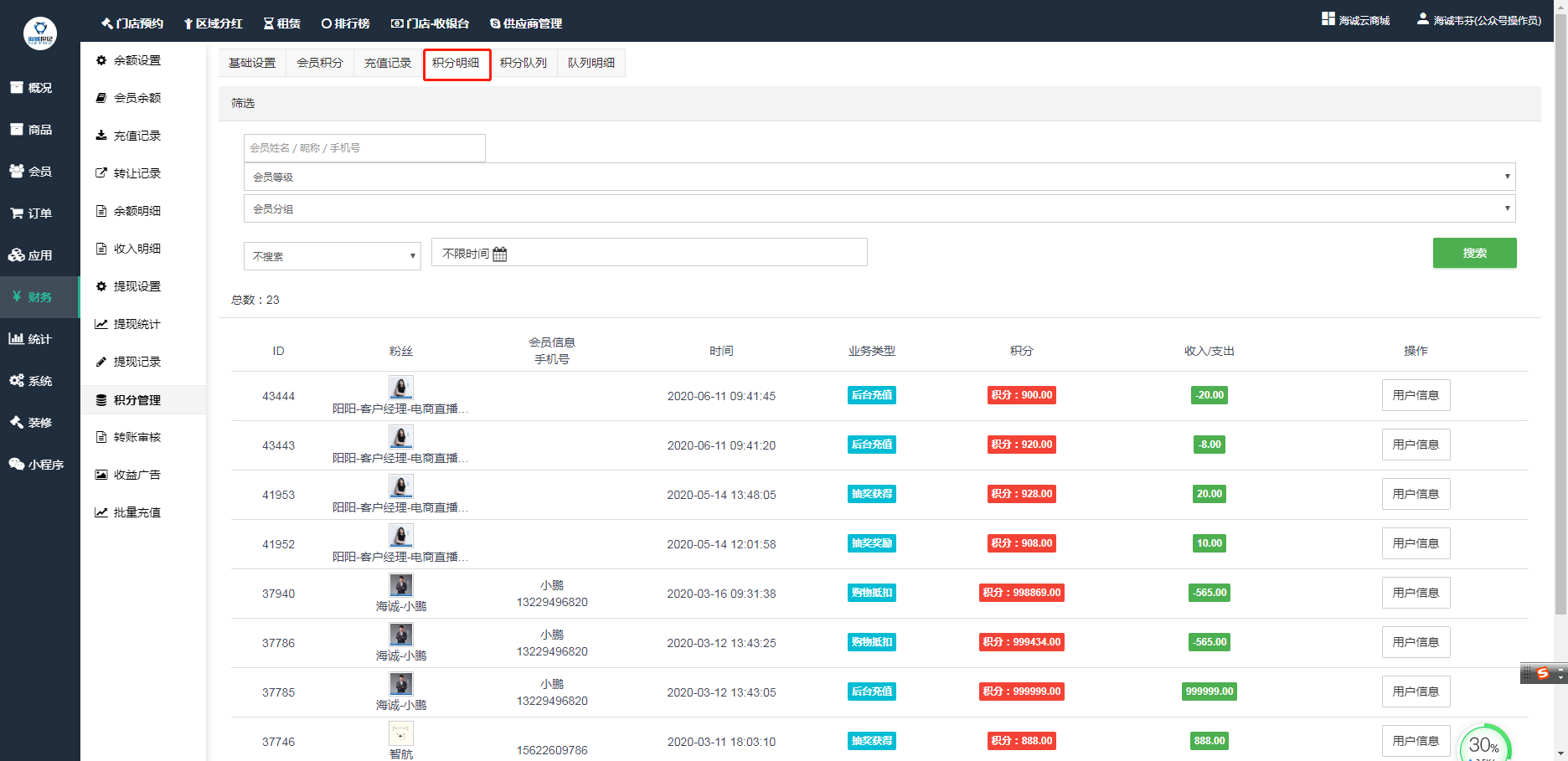Switch to 充值记录 tab

[x=388, y=63]
